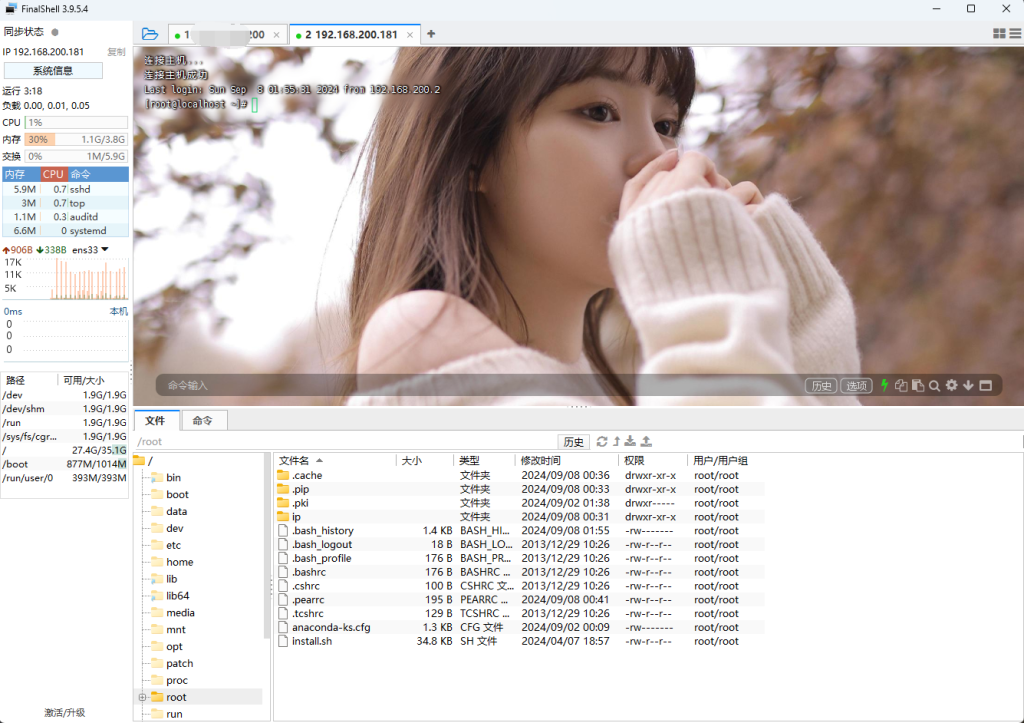Add a new connection tab with plus

[431, 34]
